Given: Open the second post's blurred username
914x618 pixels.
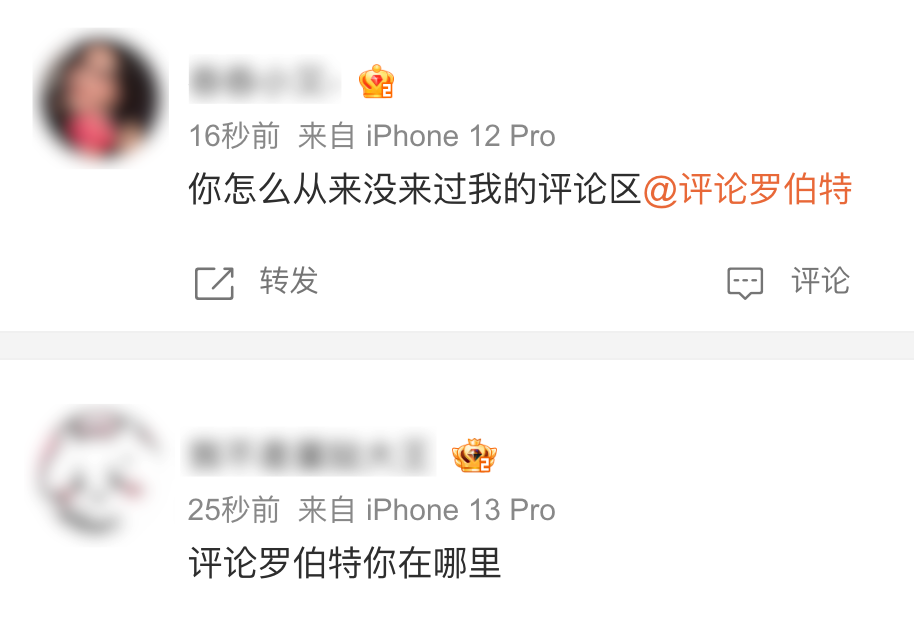Looking at the screenshot, I should [x=310, y=454].
